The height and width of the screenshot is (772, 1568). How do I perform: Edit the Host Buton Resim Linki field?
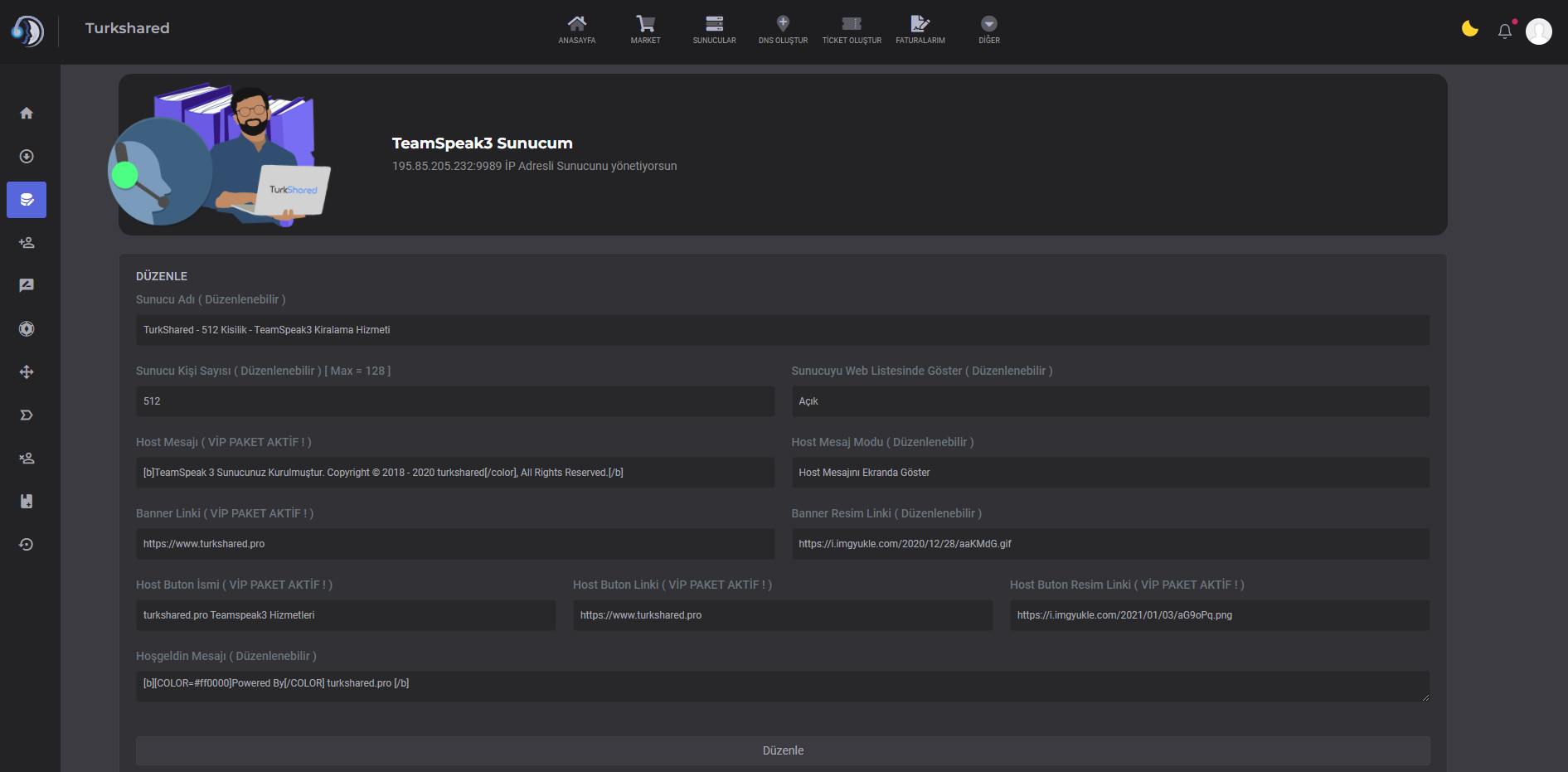[x=1220, y=615]
